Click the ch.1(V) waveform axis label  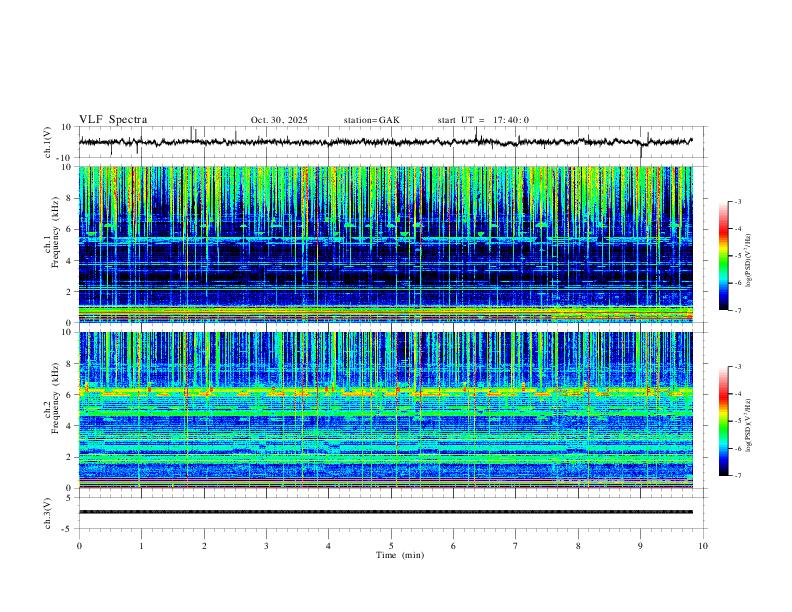coord(48,142)
